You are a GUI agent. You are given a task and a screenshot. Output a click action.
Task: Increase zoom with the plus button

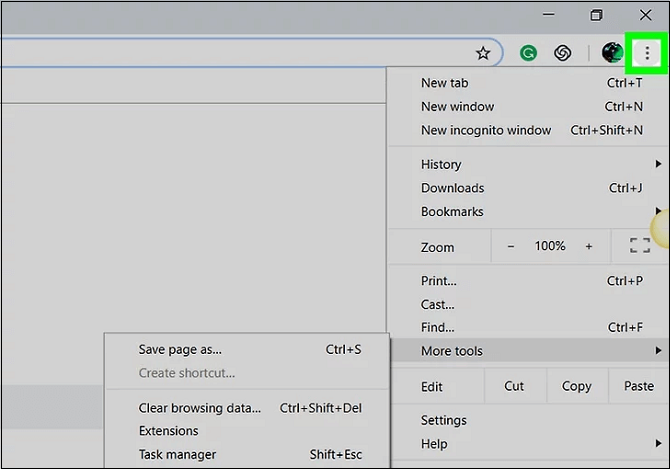pyautogui.click(x=588, y=246)
